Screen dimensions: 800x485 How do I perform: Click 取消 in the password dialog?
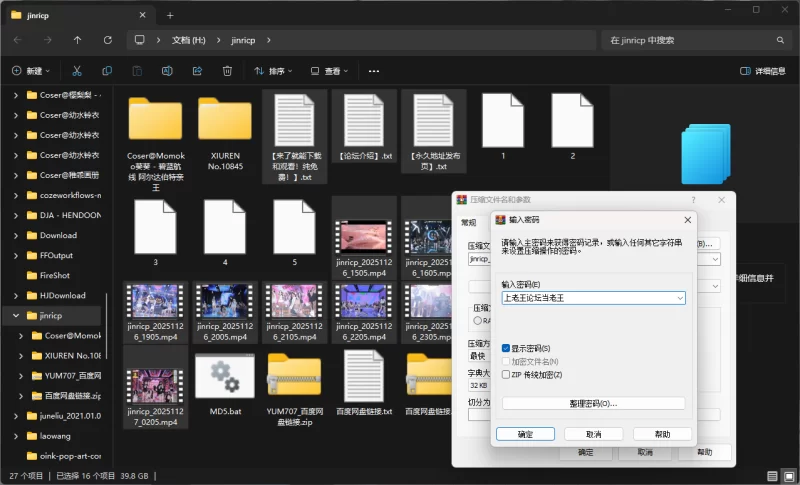coord(593,434)
